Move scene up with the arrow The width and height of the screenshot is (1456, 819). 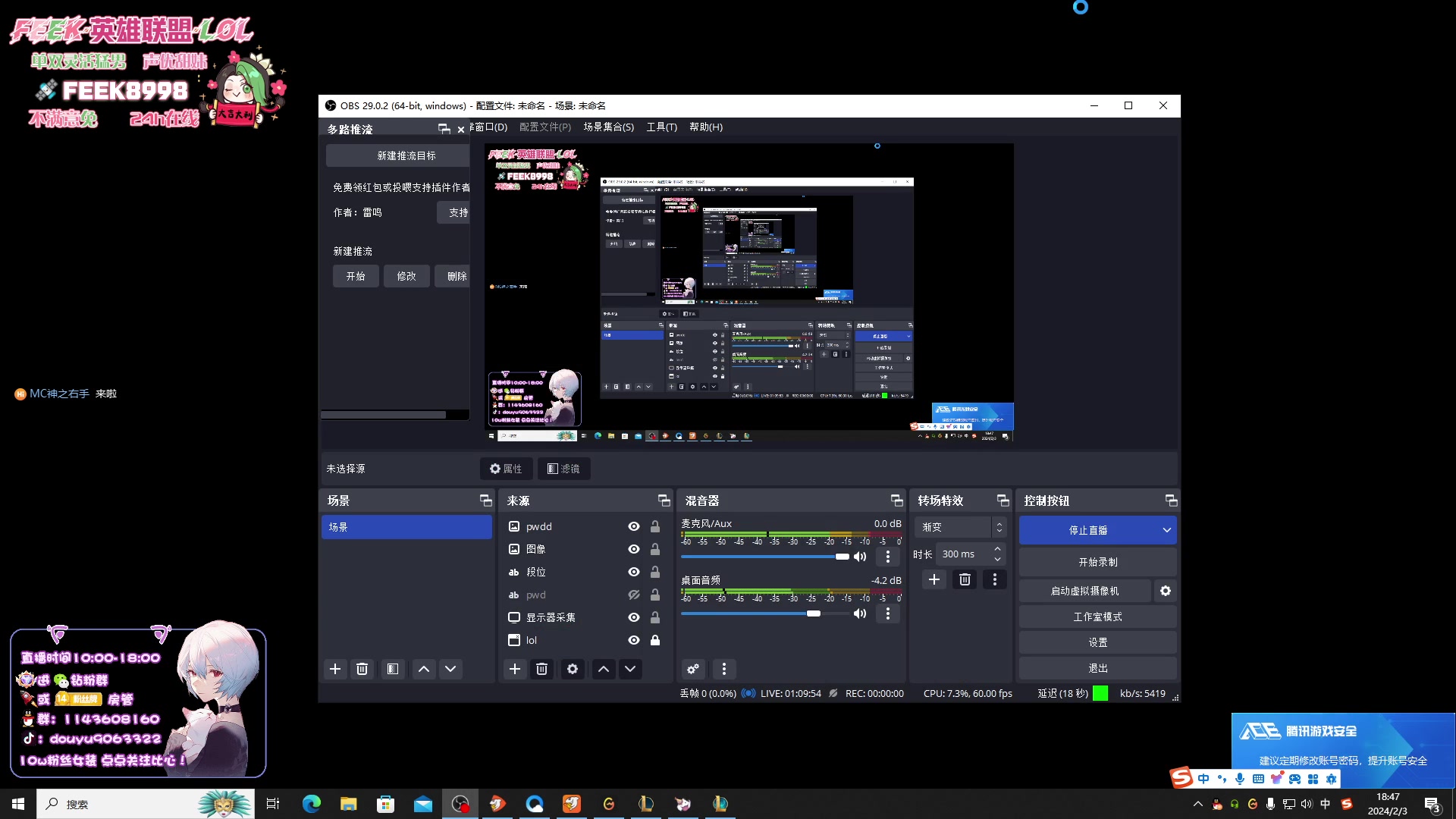[424, 669]
